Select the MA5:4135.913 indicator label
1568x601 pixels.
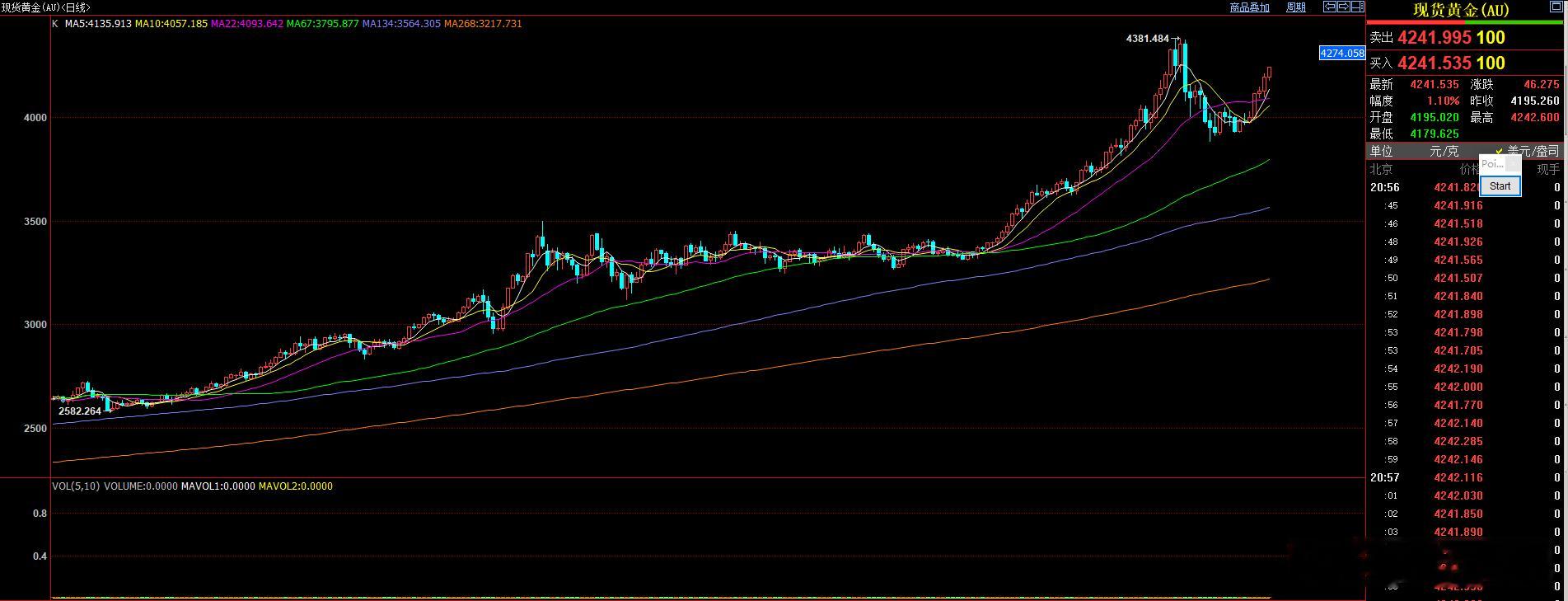point(98,24)
